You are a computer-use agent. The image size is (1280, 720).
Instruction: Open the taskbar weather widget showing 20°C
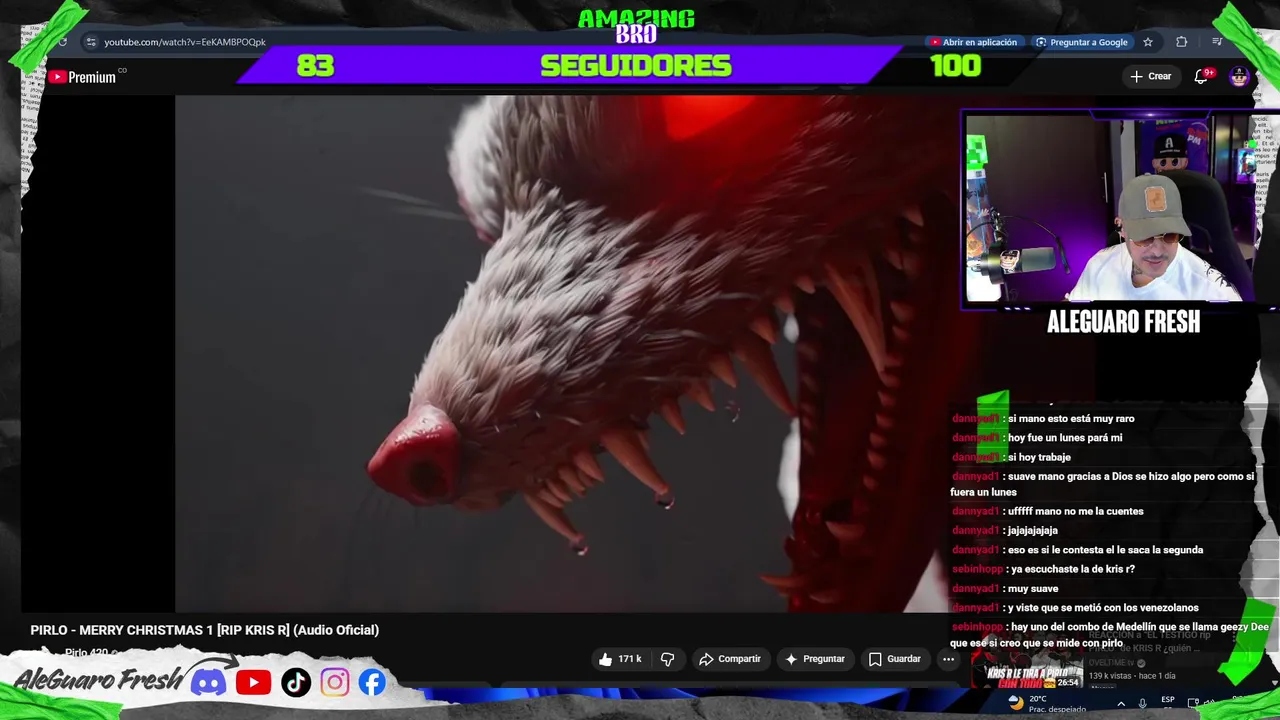click(x=1046, y=704)
